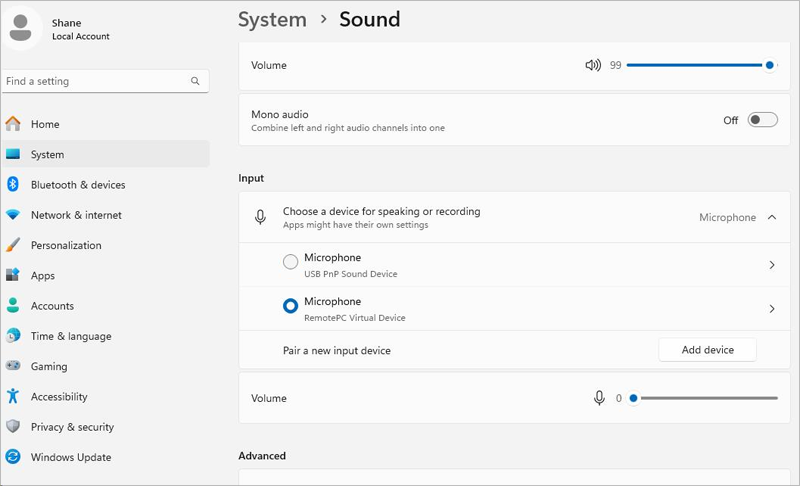Open Network & internet settings
The height and width of the screenshot is (486, 800).
[x=76, y=215]
